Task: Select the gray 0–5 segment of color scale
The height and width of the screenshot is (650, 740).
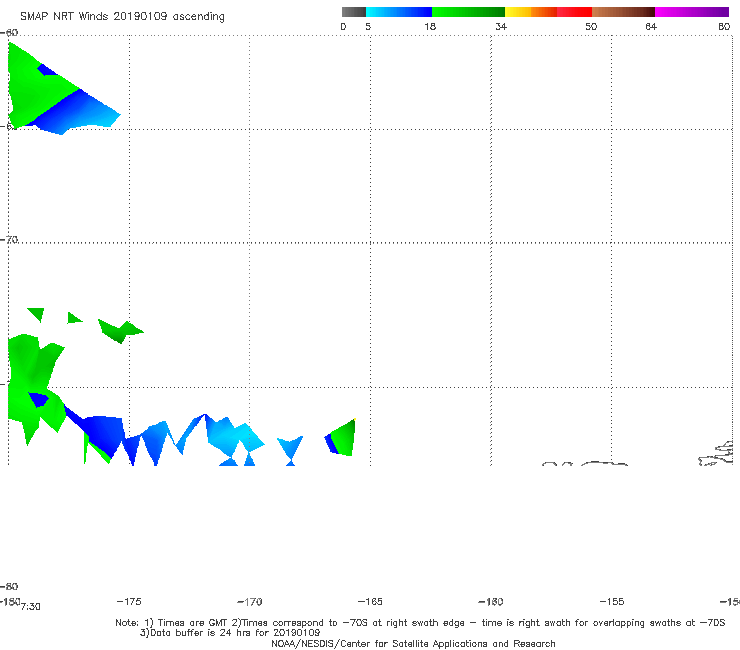Action: point(354,12)
